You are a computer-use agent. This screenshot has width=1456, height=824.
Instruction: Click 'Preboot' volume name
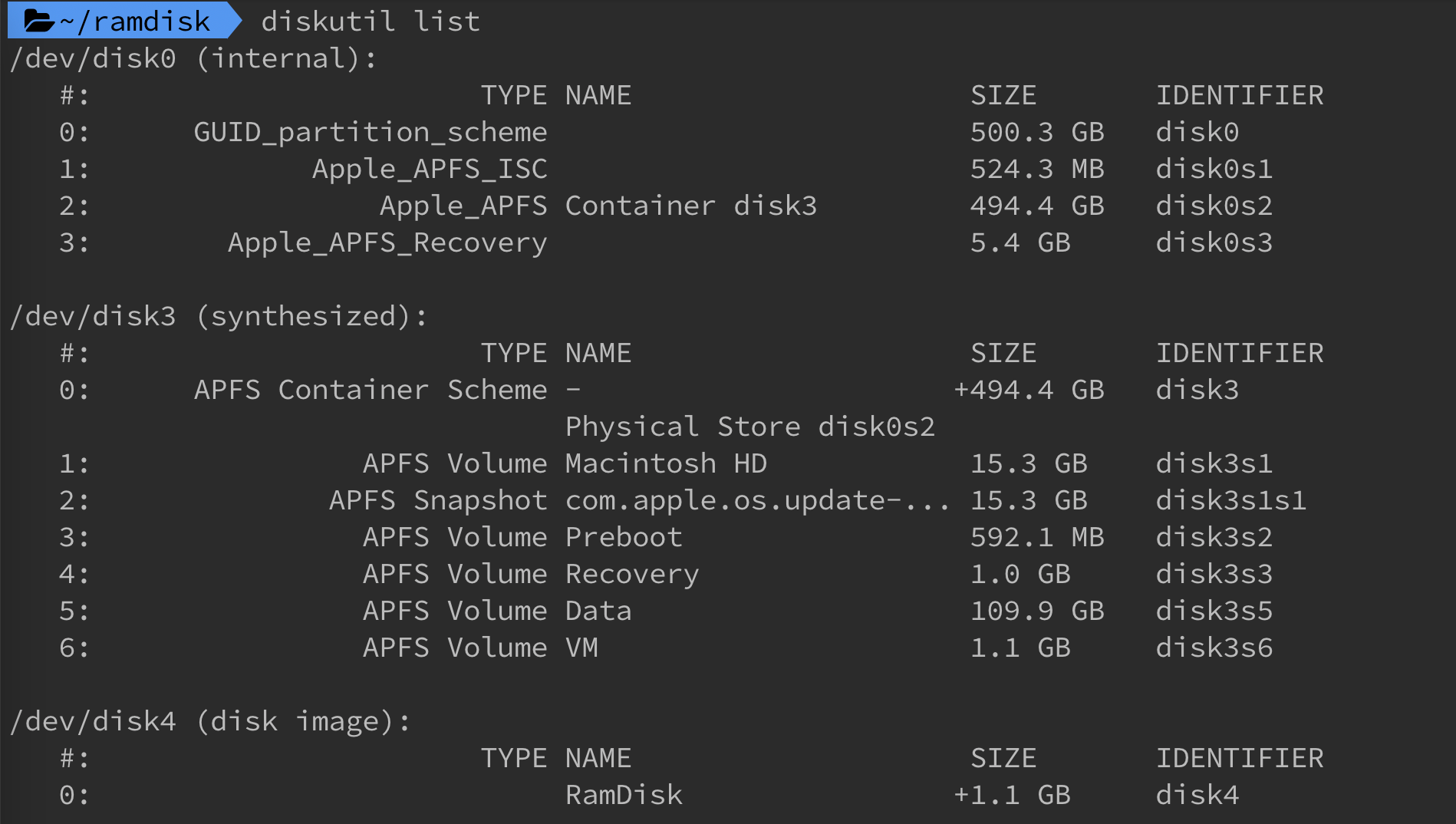click(624, 537)
